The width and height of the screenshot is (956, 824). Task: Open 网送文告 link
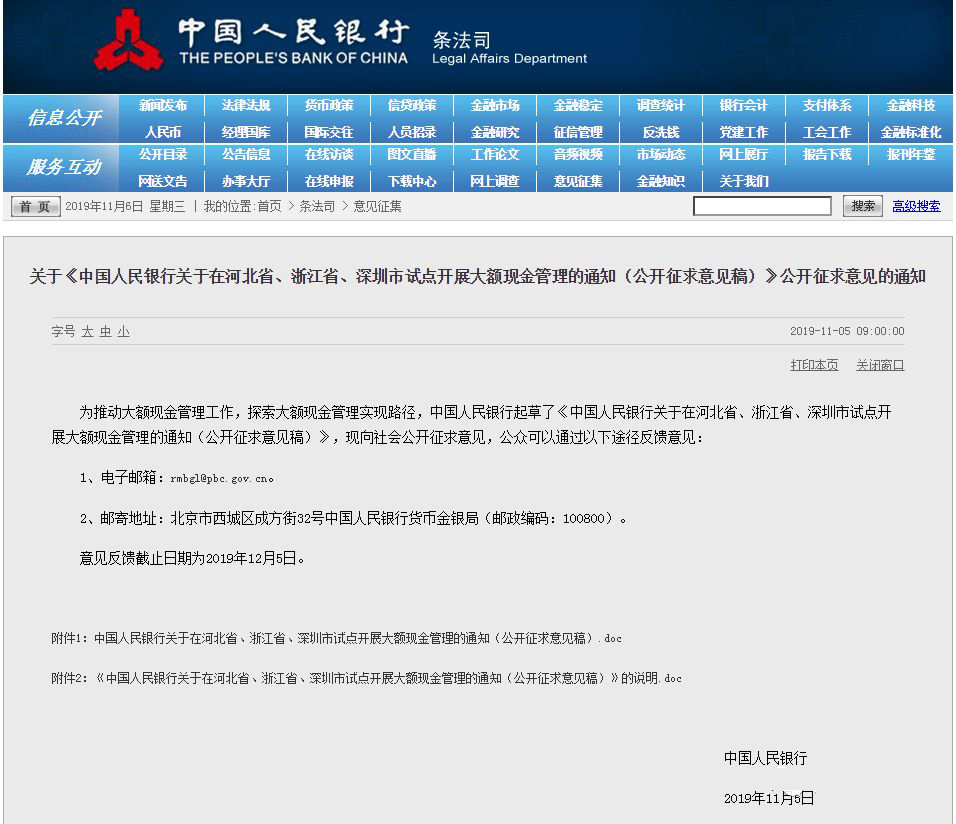pos(163,181)
